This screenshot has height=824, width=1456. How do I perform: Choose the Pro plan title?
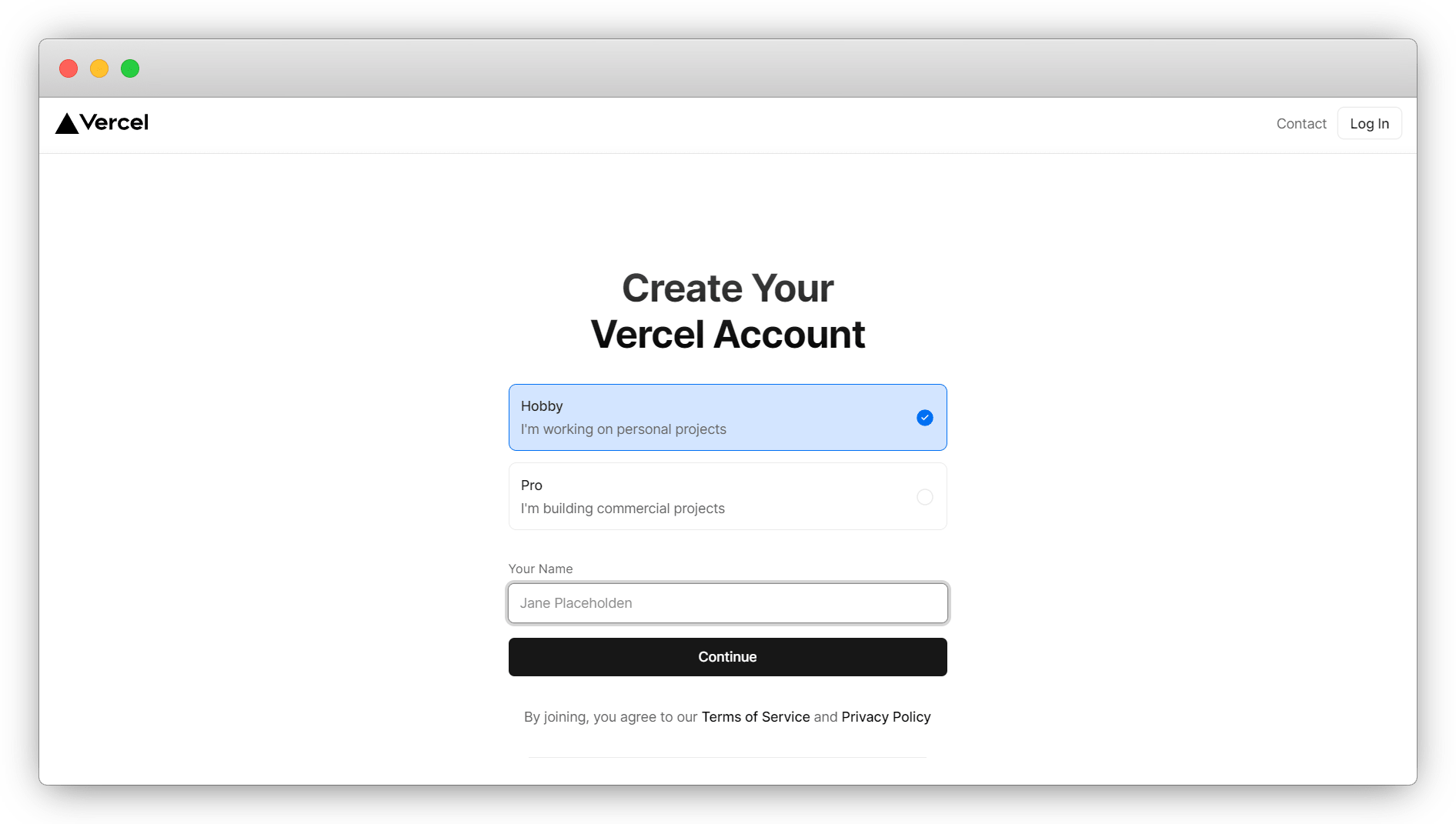(531, 485)
